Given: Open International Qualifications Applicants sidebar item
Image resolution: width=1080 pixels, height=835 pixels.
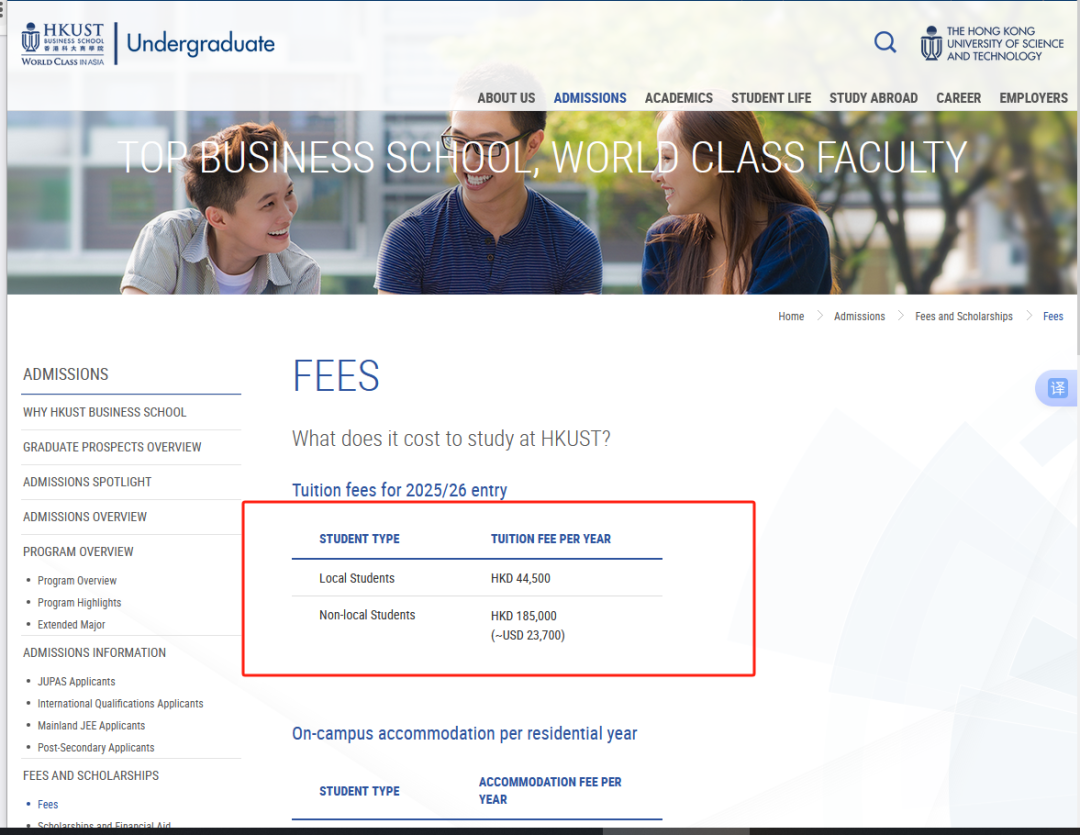Looking at the screenshot, I should (x=121, y=703).
